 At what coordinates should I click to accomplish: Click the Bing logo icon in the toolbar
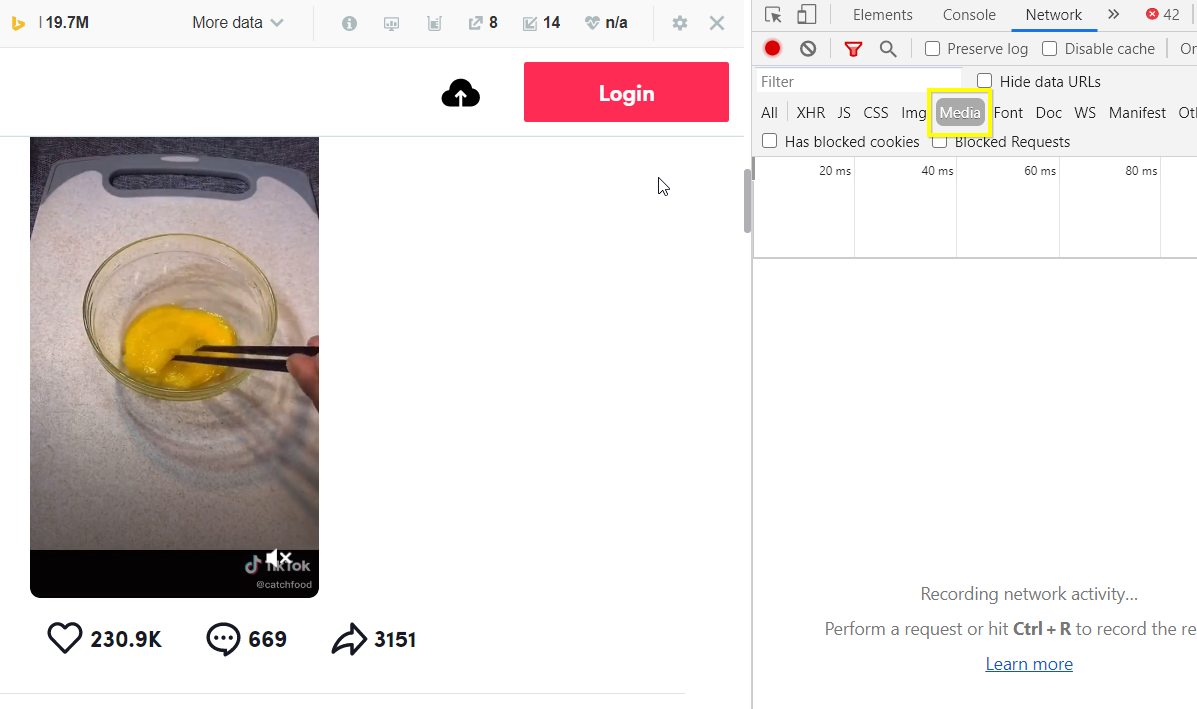coord(18,24)
